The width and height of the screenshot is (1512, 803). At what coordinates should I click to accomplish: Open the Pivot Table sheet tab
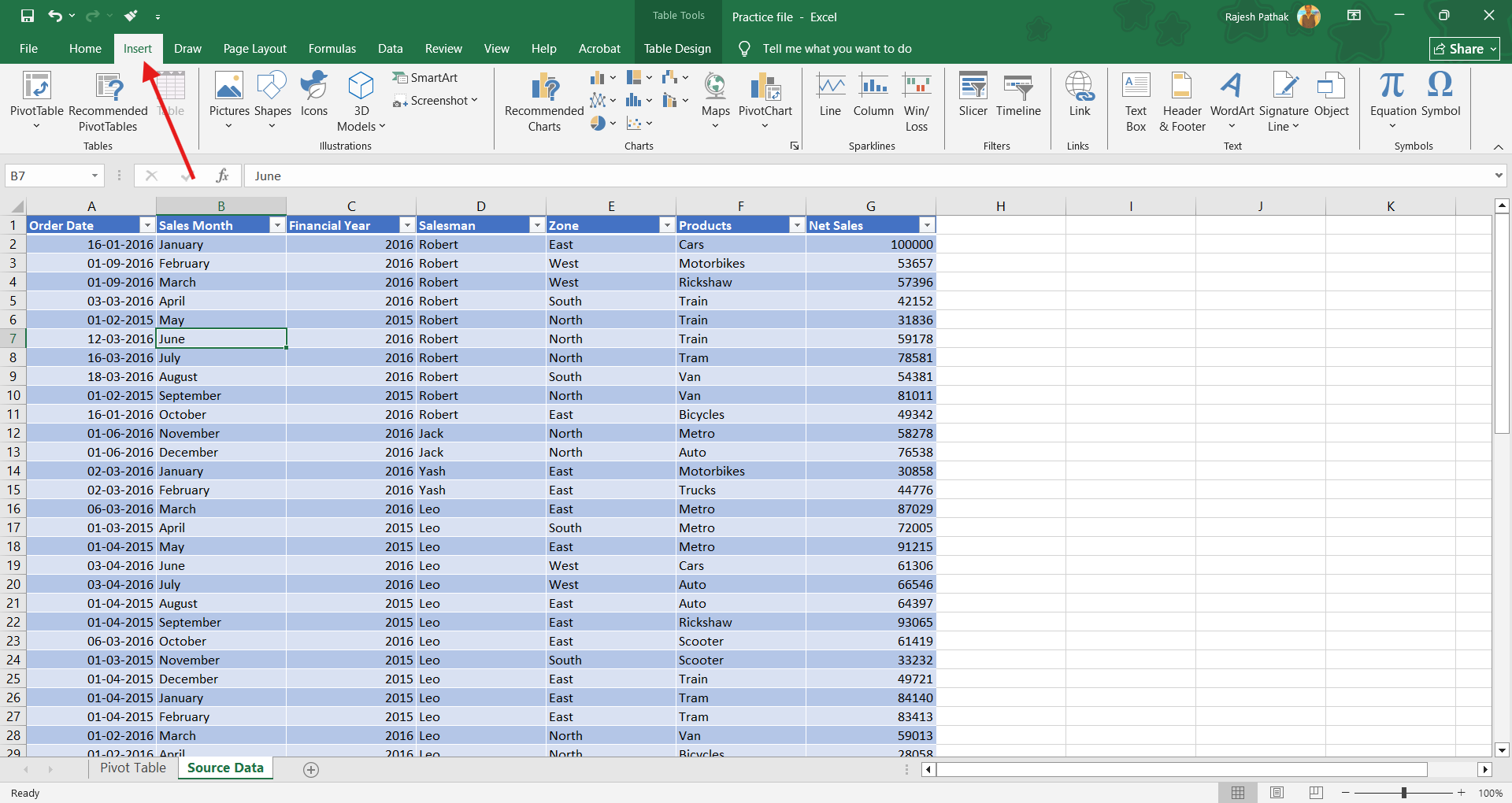coord(133,768)
